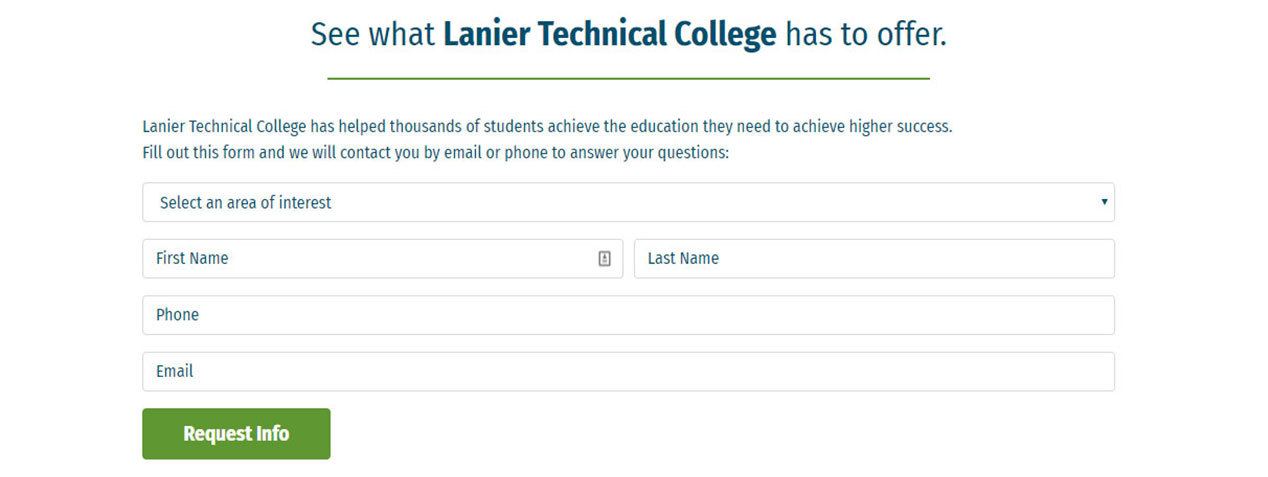
Task: Click the bold 'Lanier Technical College' heading text
Action: (610, 35)
